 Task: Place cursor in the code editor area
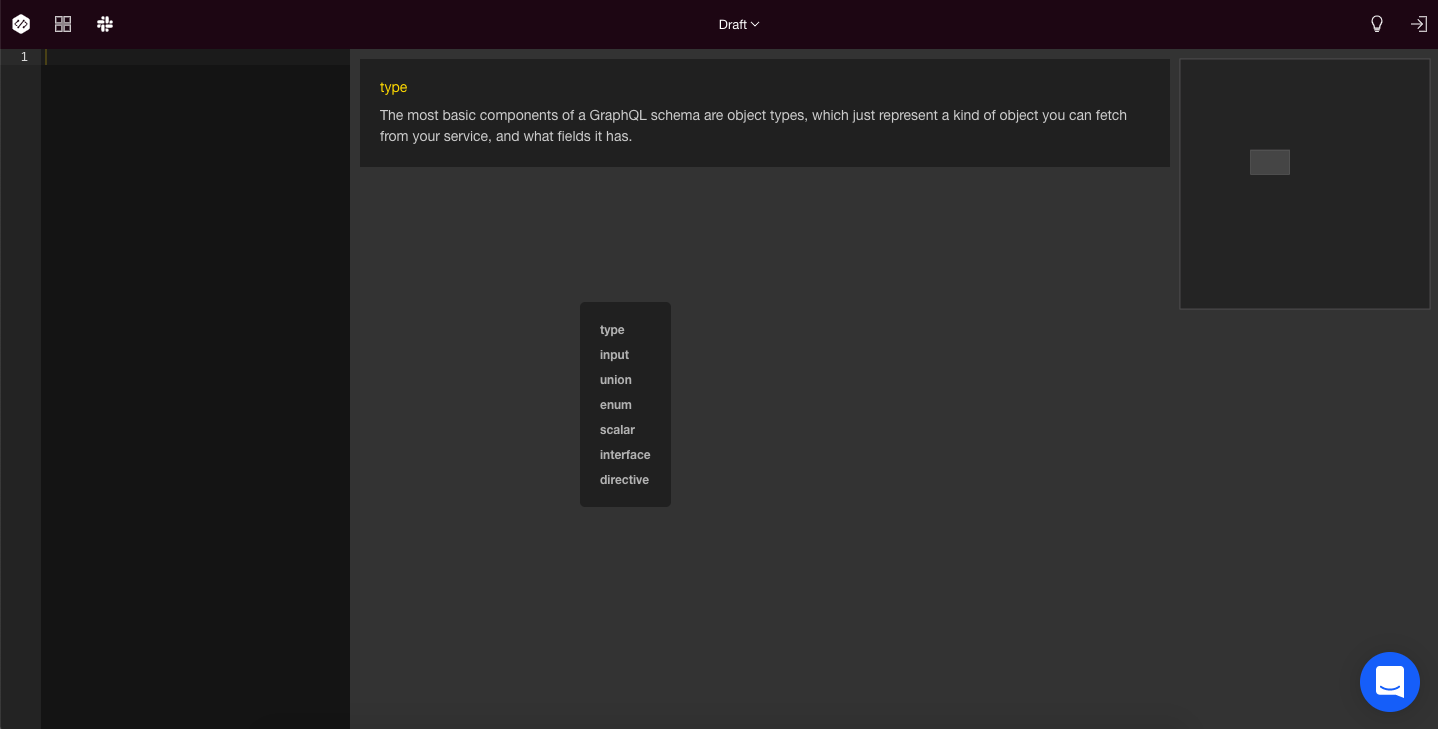(x=195, y=300)
